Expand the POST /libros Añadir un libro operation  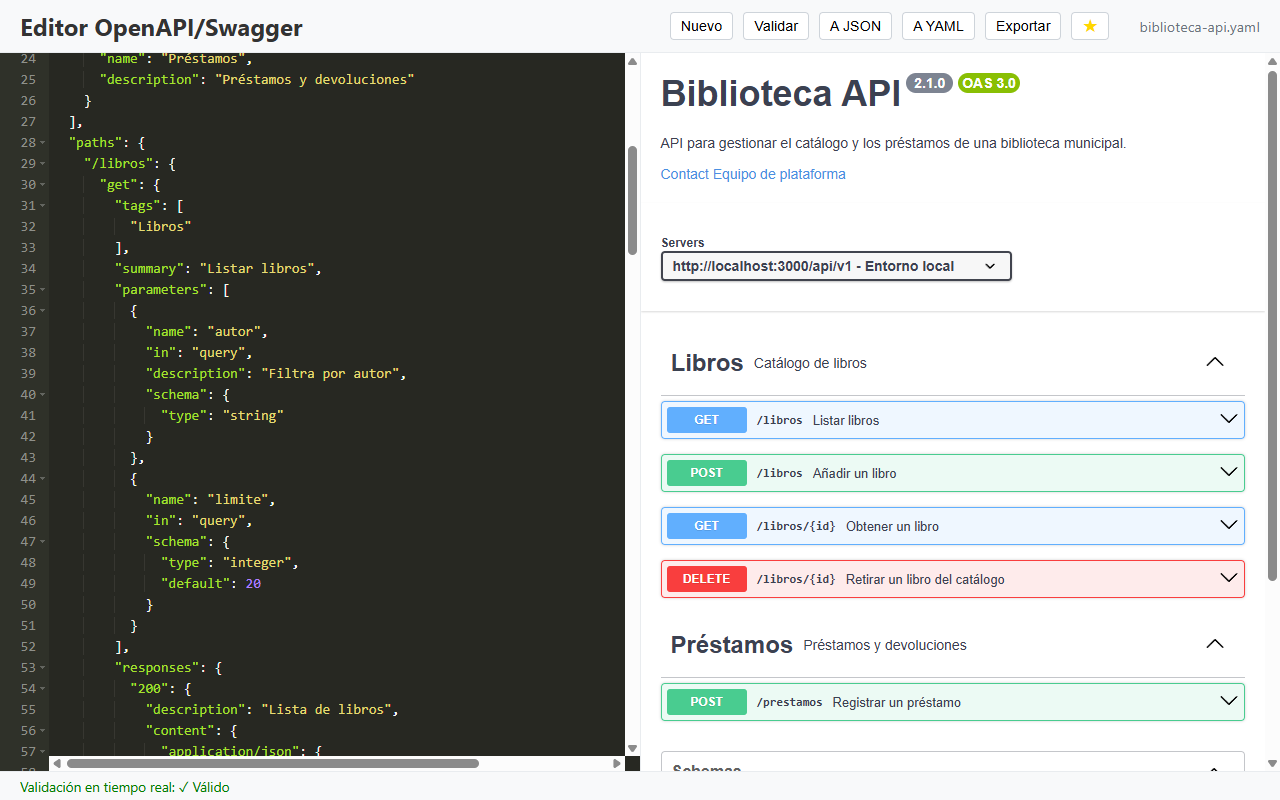click(953, 473)
